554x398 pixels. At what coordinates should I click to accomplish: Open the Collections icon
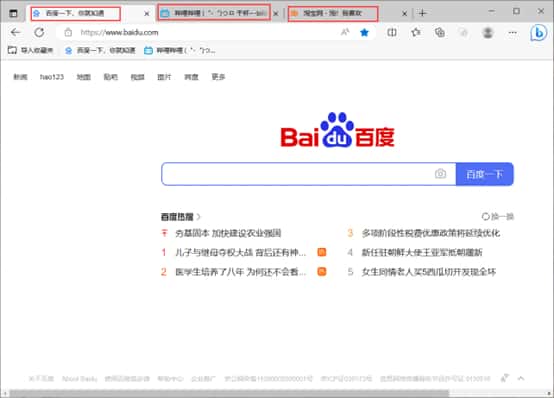click(x=440, y=33)
